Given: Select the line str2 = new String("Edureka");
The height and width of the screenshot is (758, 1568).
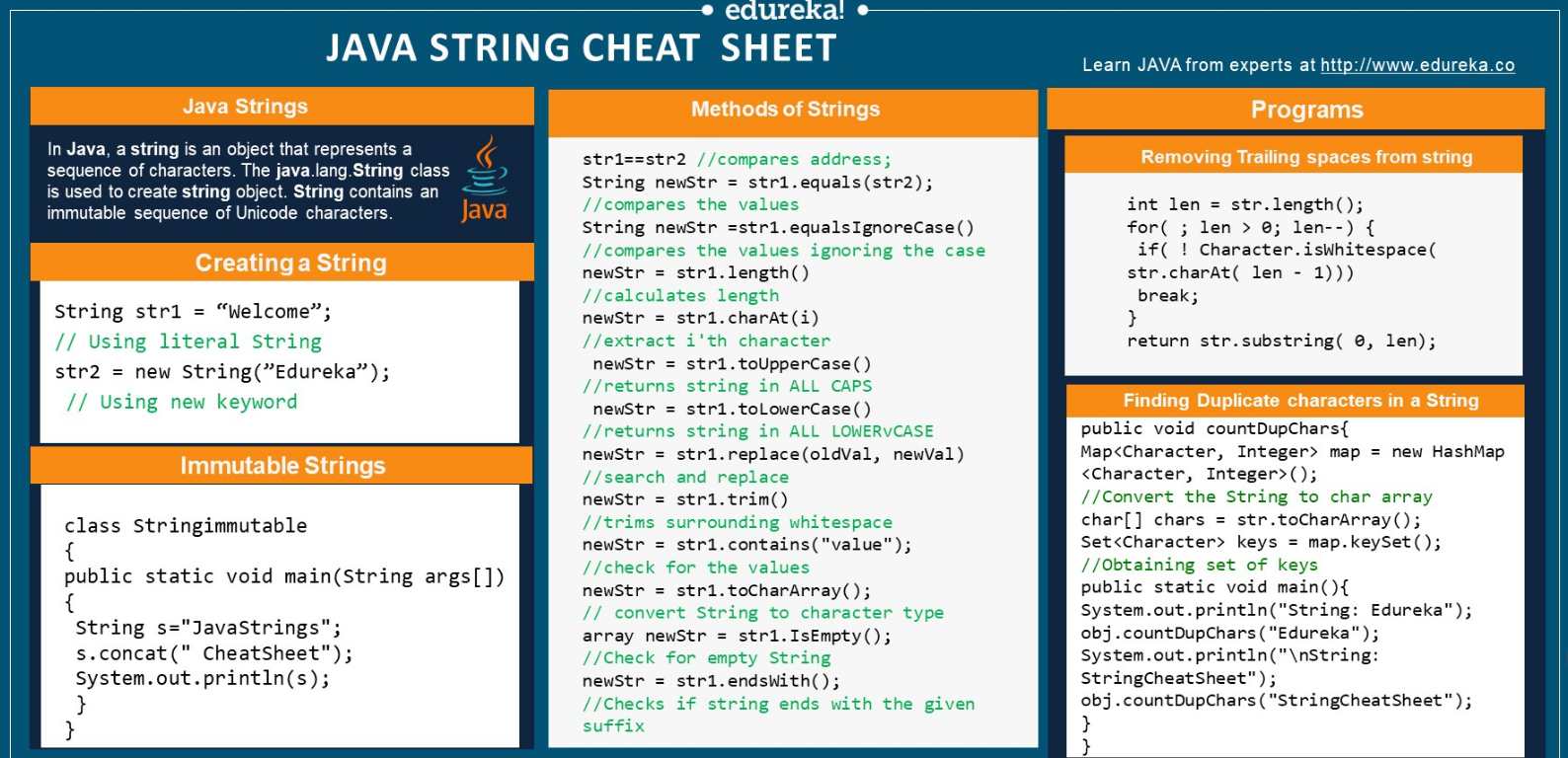Looking at the screenshot, I should [x=222, y=372].
